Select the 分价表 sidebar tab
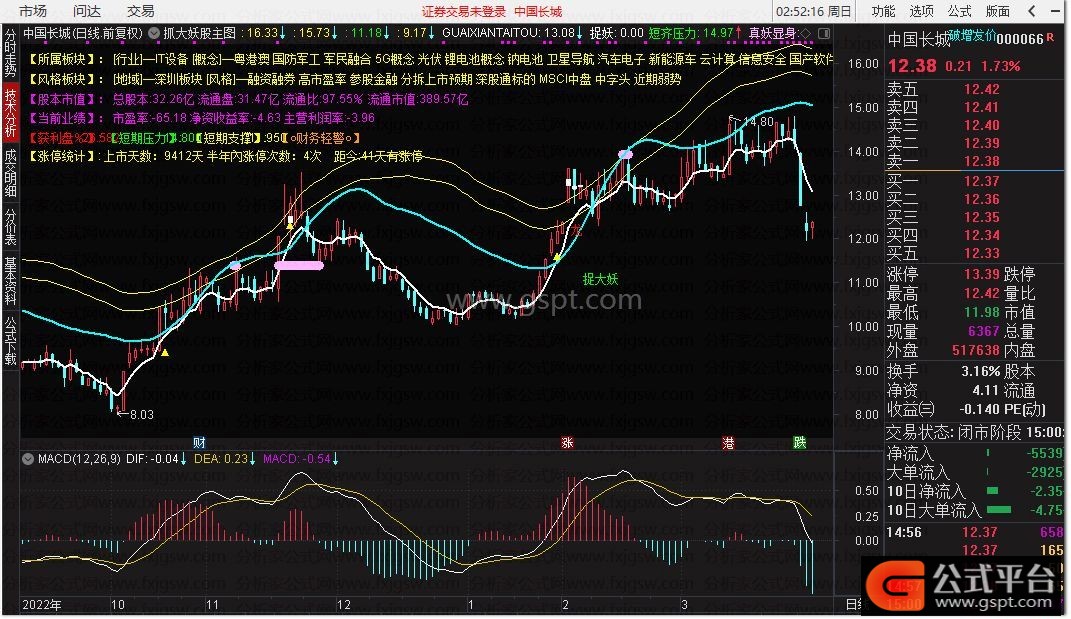This screenshot has height=619, width=1071. pyautogui.click(x=10, y=227)
